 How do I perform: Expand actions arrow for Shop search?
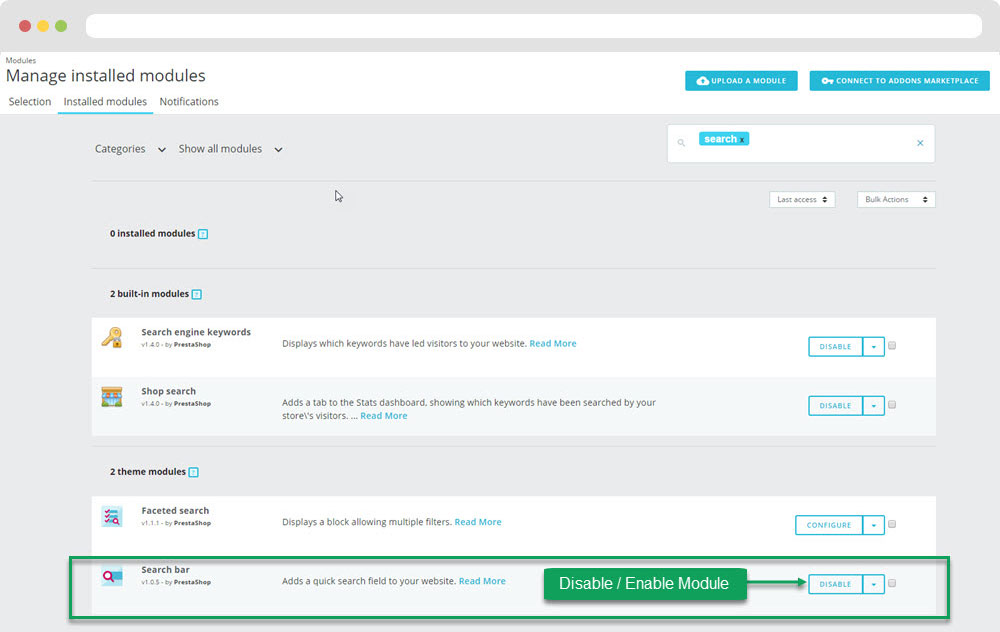coord(873,406)
